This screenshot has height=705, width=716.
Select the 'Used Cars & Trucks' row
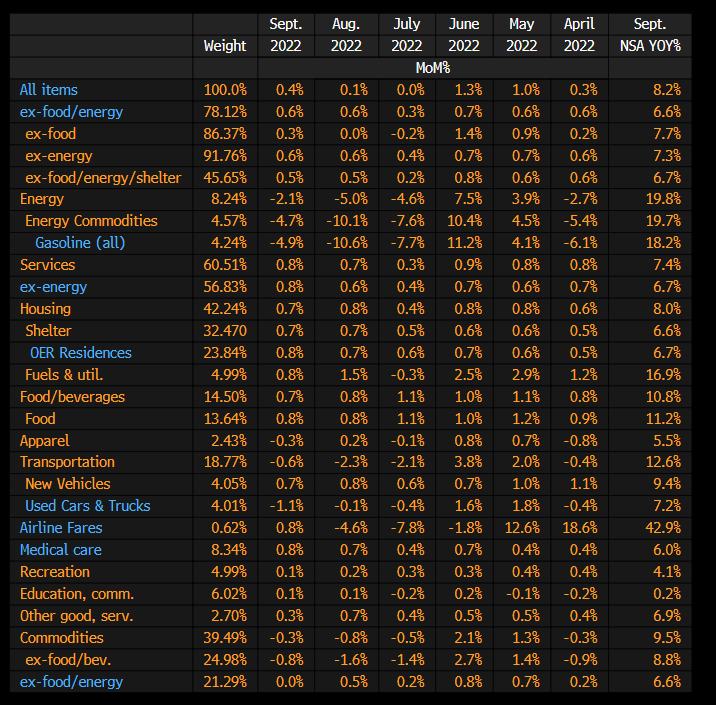coord(88,506)
